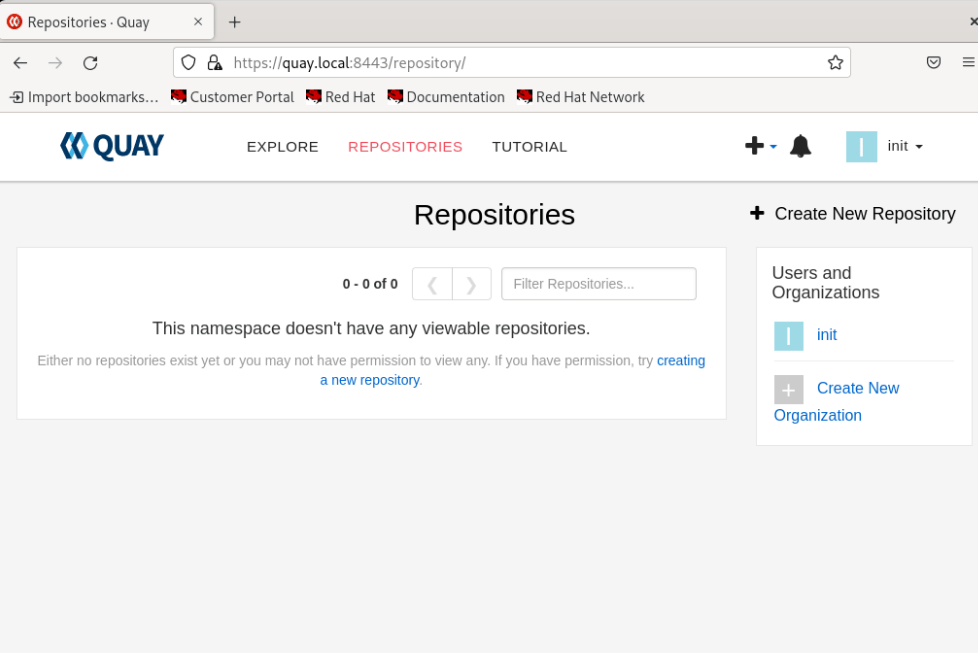Click the plus icon beside Create New Organization

[x=789, y=389]
